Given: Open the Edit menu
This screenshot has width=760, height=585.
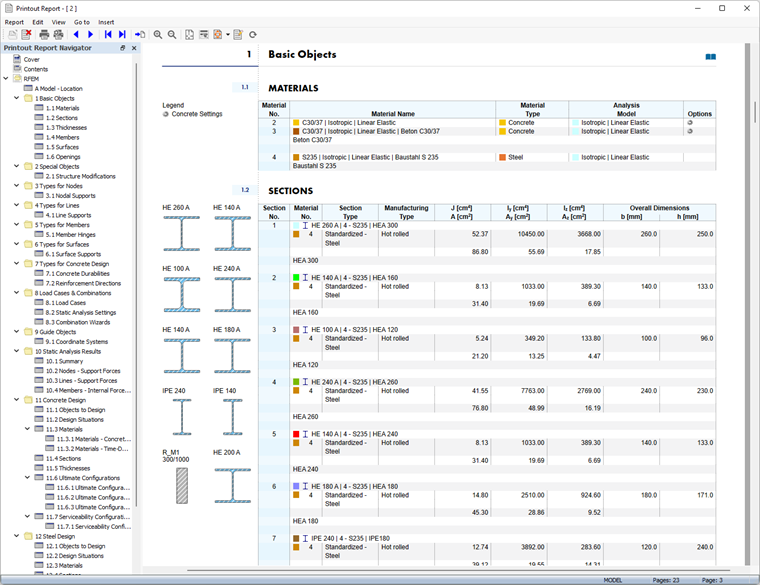Looking at the screenshot, I should tap(38, 22).
